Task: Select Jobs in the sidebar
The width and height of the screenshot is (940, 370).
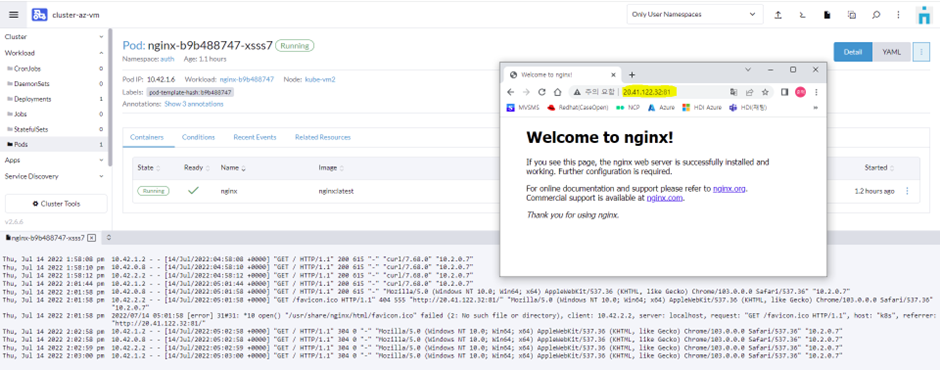Action: point(54,114)
